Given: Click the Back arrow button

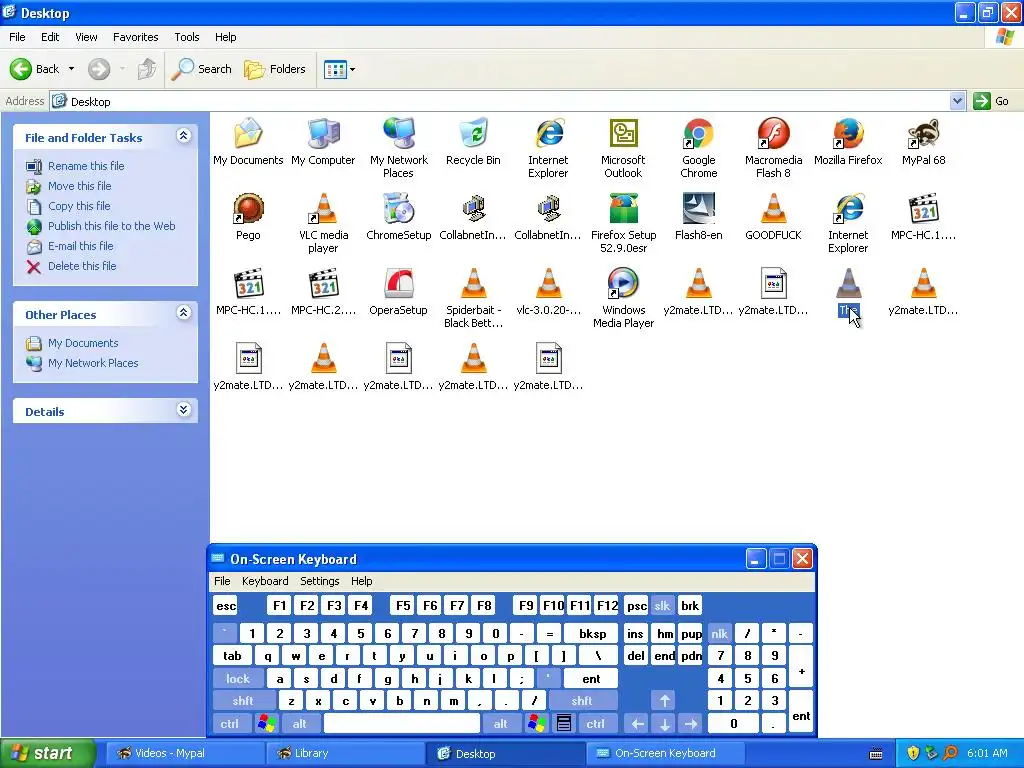Looking at the screenshot, I should [35, 69].
